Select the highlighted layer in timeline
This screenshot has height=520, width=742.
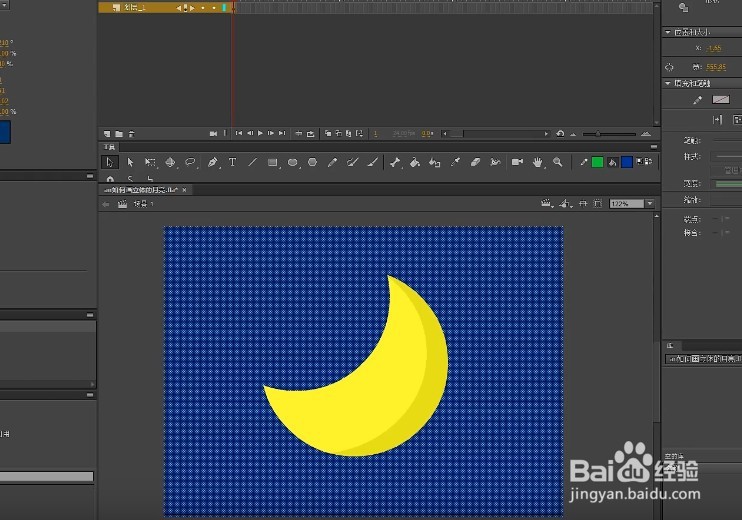pyautogui.click(x=165, y=8)
